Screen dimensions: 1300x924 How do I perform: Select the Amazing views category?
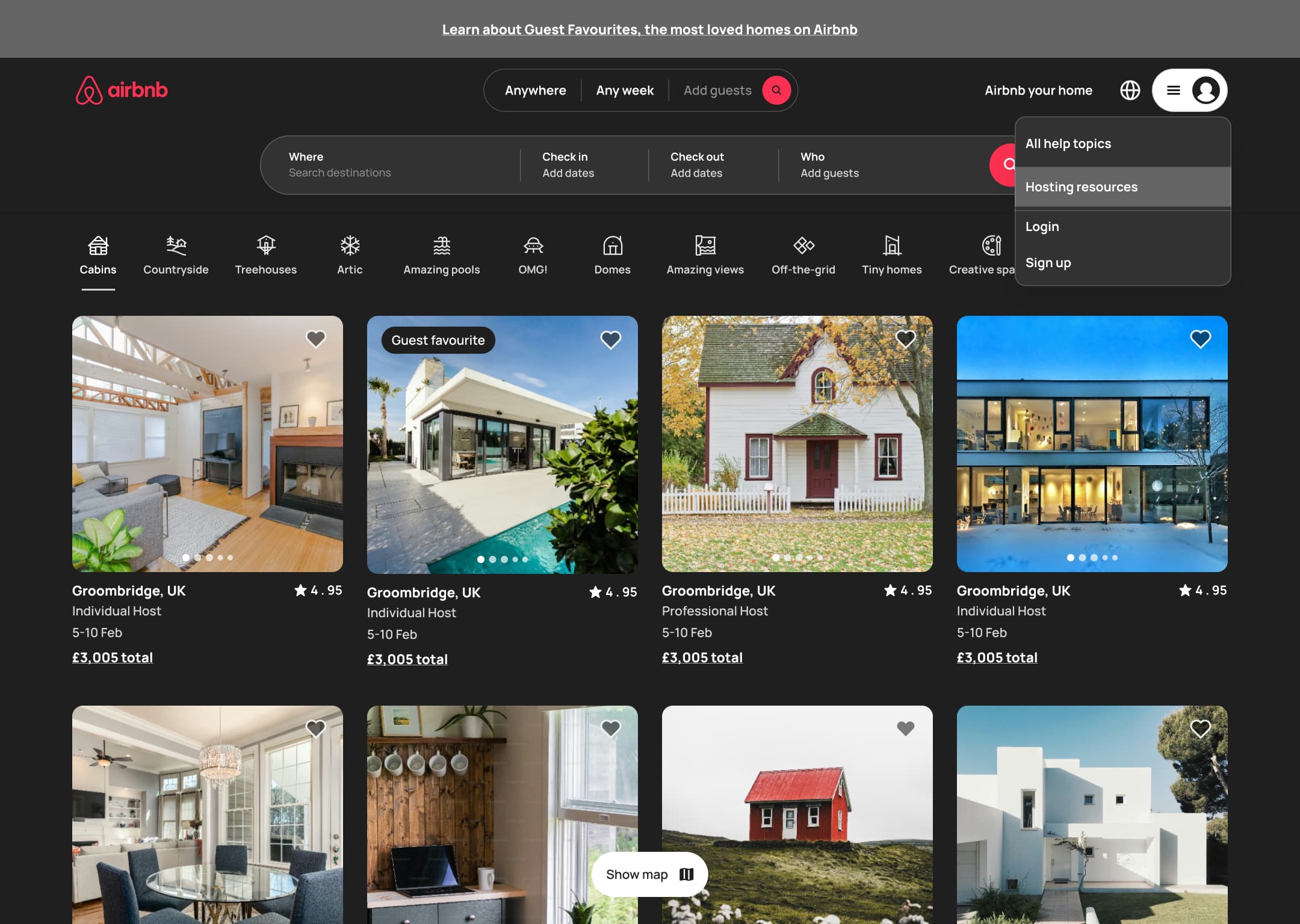coord(705,255)
